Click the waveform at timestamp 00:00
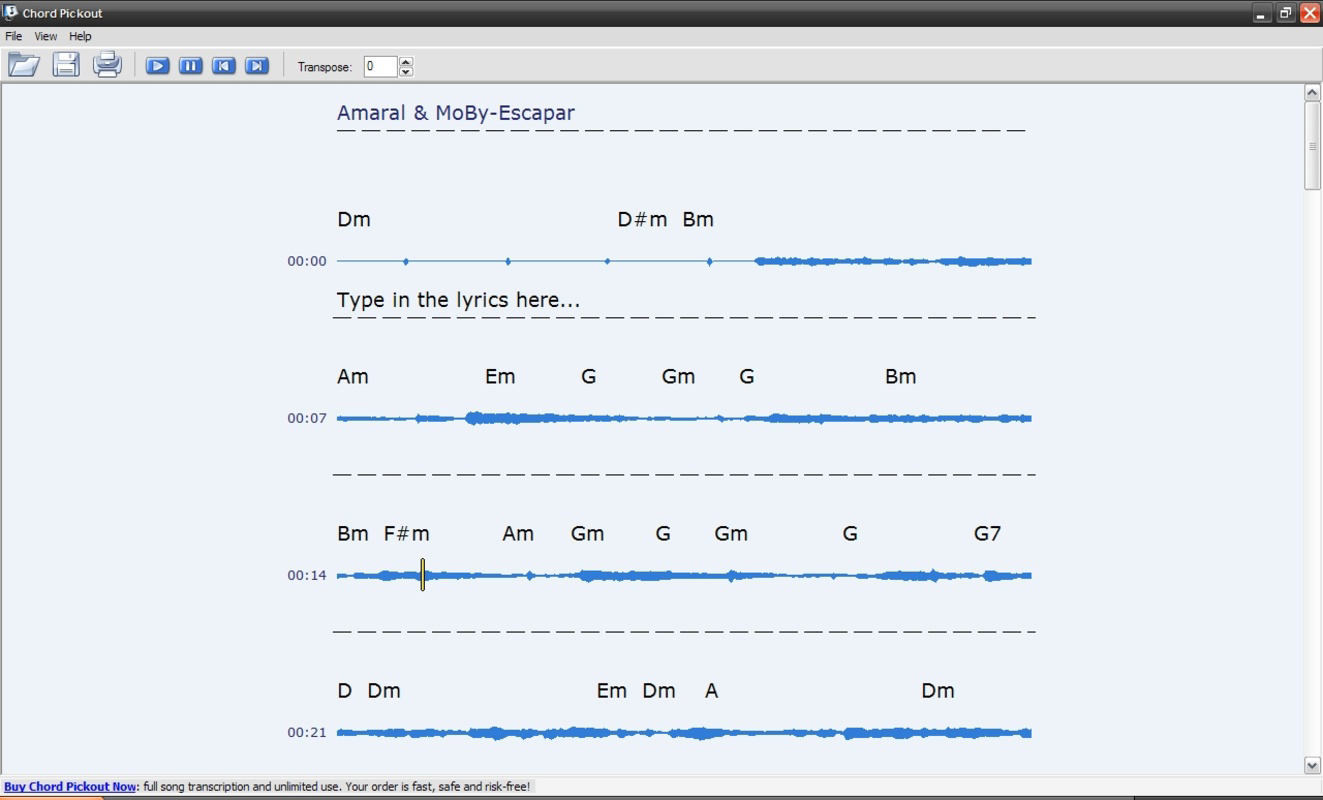 [x=684, y=261]
